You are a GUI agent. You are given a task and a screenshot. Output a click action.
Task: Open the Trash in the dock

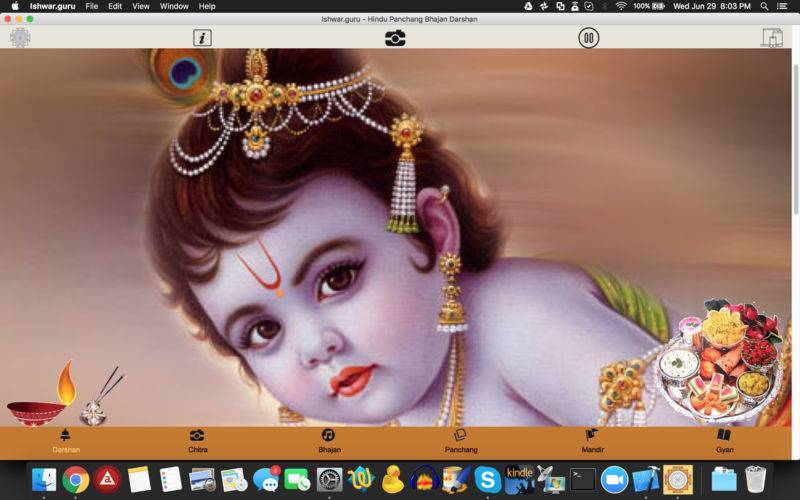756,480
